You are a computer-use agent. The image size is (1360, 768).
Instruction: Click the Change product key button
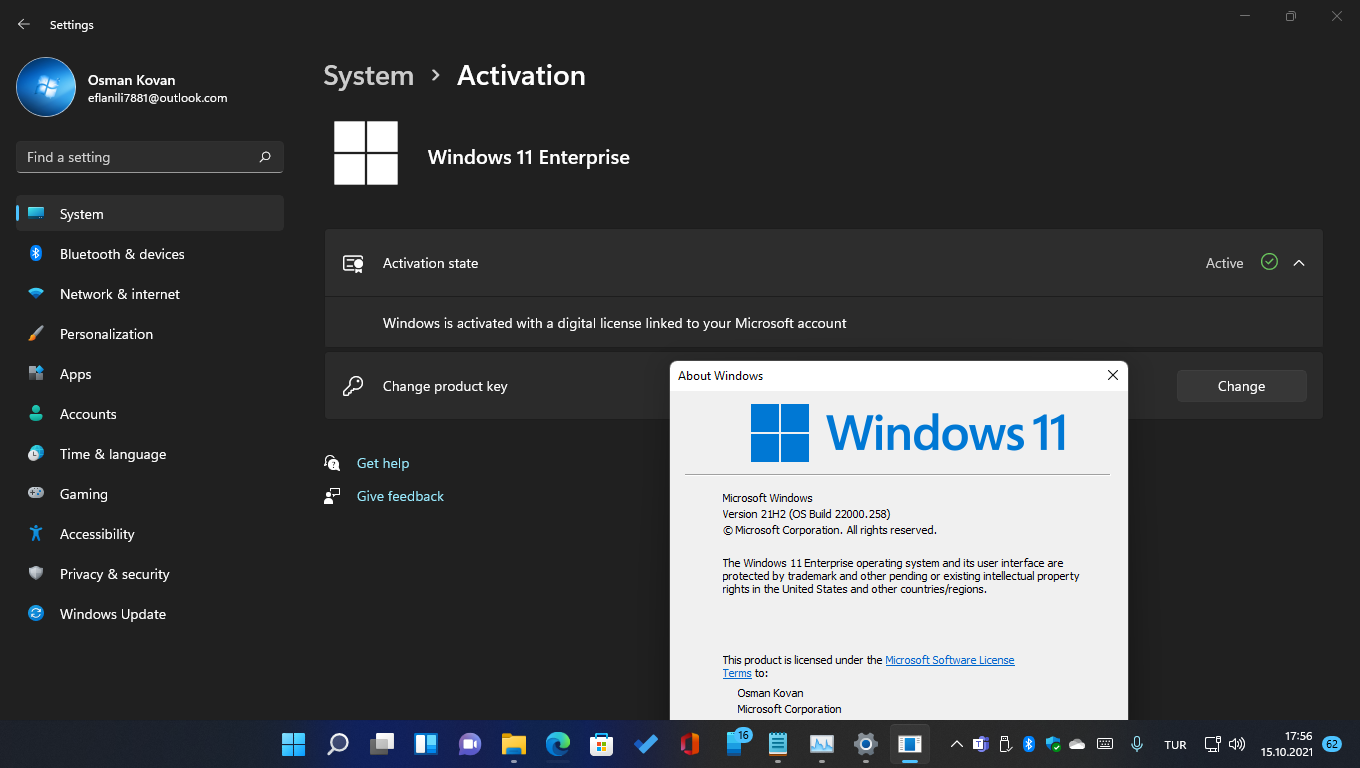point(1241,386)
